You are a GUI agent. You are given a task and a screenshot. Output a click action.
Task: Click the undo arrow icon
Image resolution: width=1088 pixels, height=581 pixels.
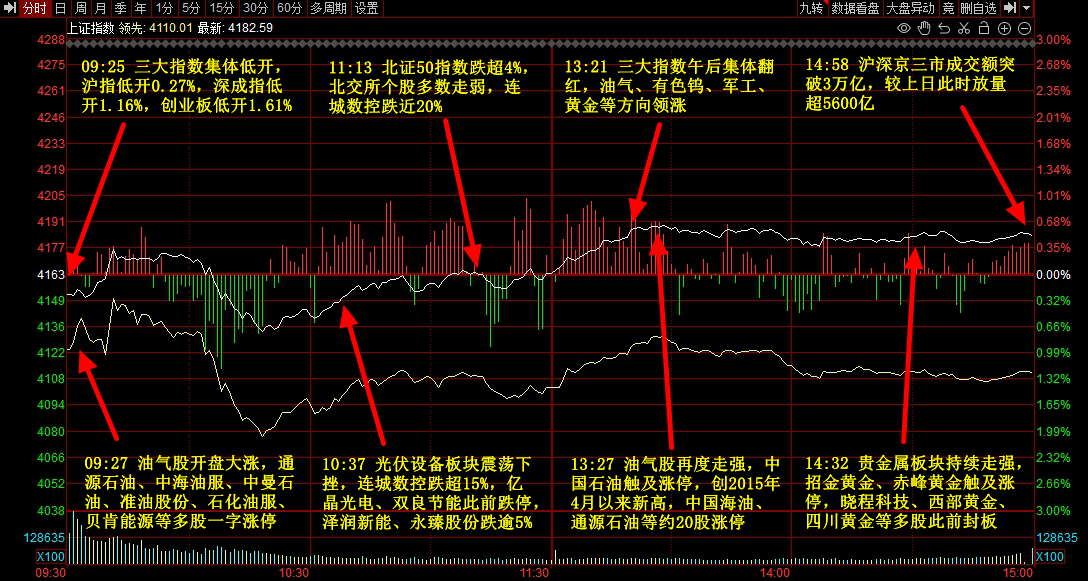tap(944, 27)
